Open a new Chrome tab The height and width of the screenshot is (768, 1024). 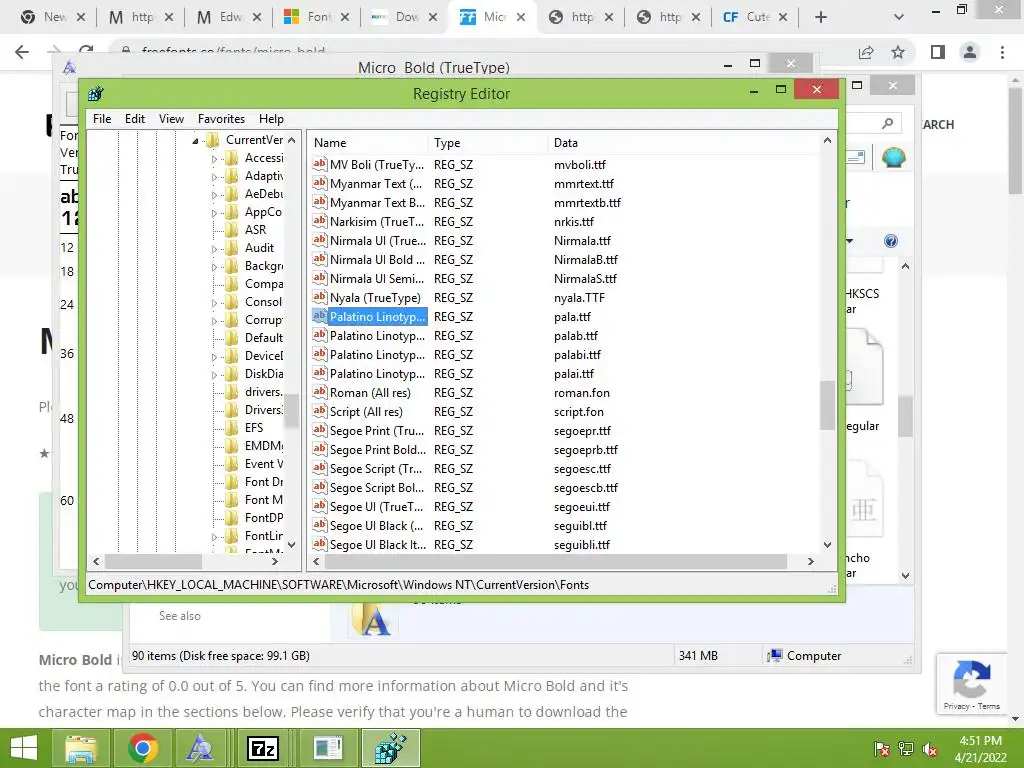(x=821, y=17)
